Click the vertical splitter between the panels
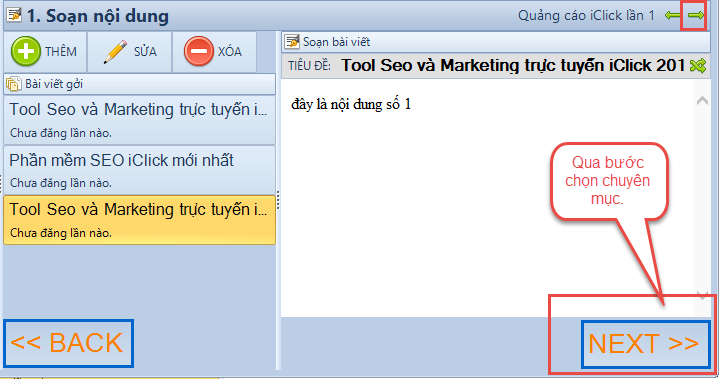This screenshot has width=720, height=379. tap(278, 200)
